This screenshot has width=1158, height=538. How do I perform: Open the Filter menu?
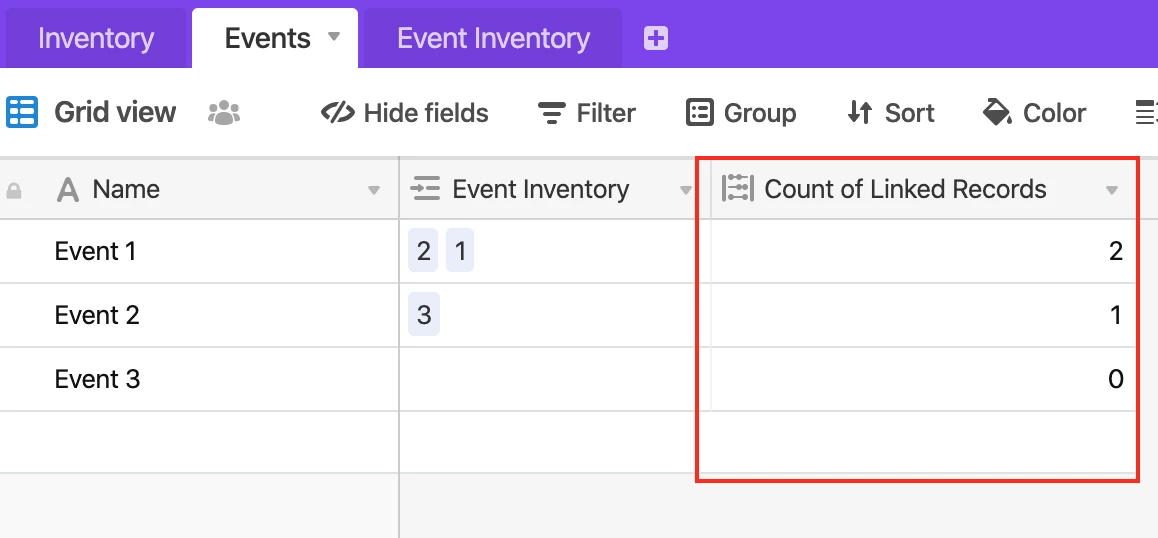pyautogui.click(x=586, y=113)
